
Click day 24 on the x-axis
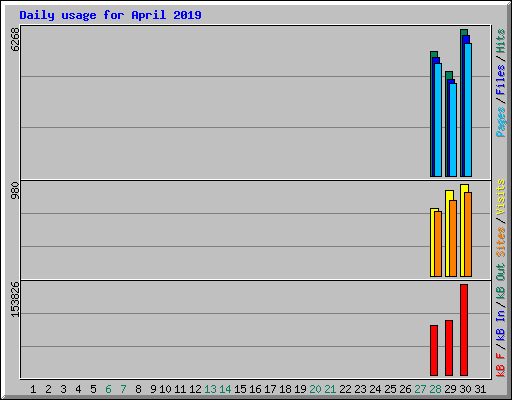pos(375,389)
